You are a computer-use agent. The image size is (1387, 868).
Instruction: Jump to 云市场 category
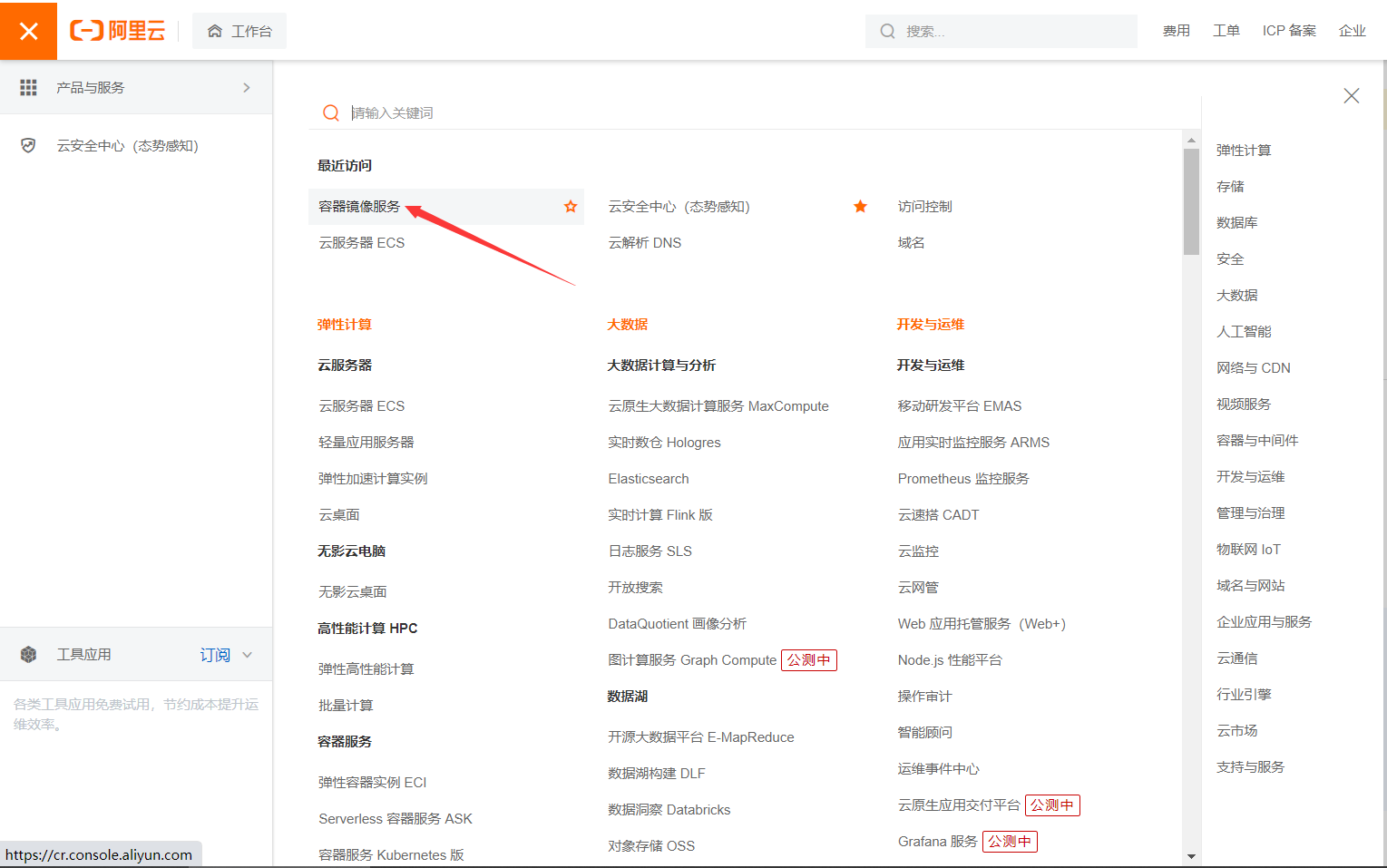[x=1236, y=731]
